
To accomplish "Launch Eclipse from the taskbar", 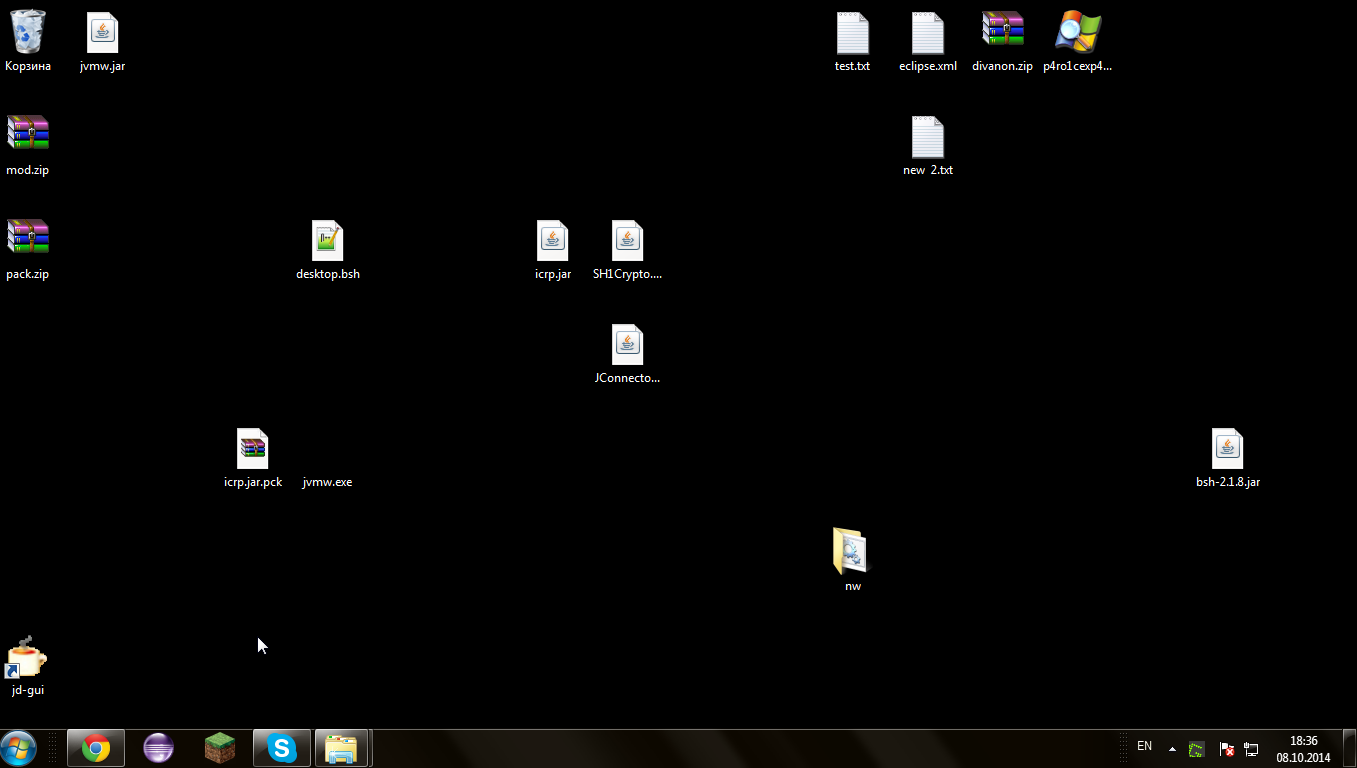I will [158, 748].
